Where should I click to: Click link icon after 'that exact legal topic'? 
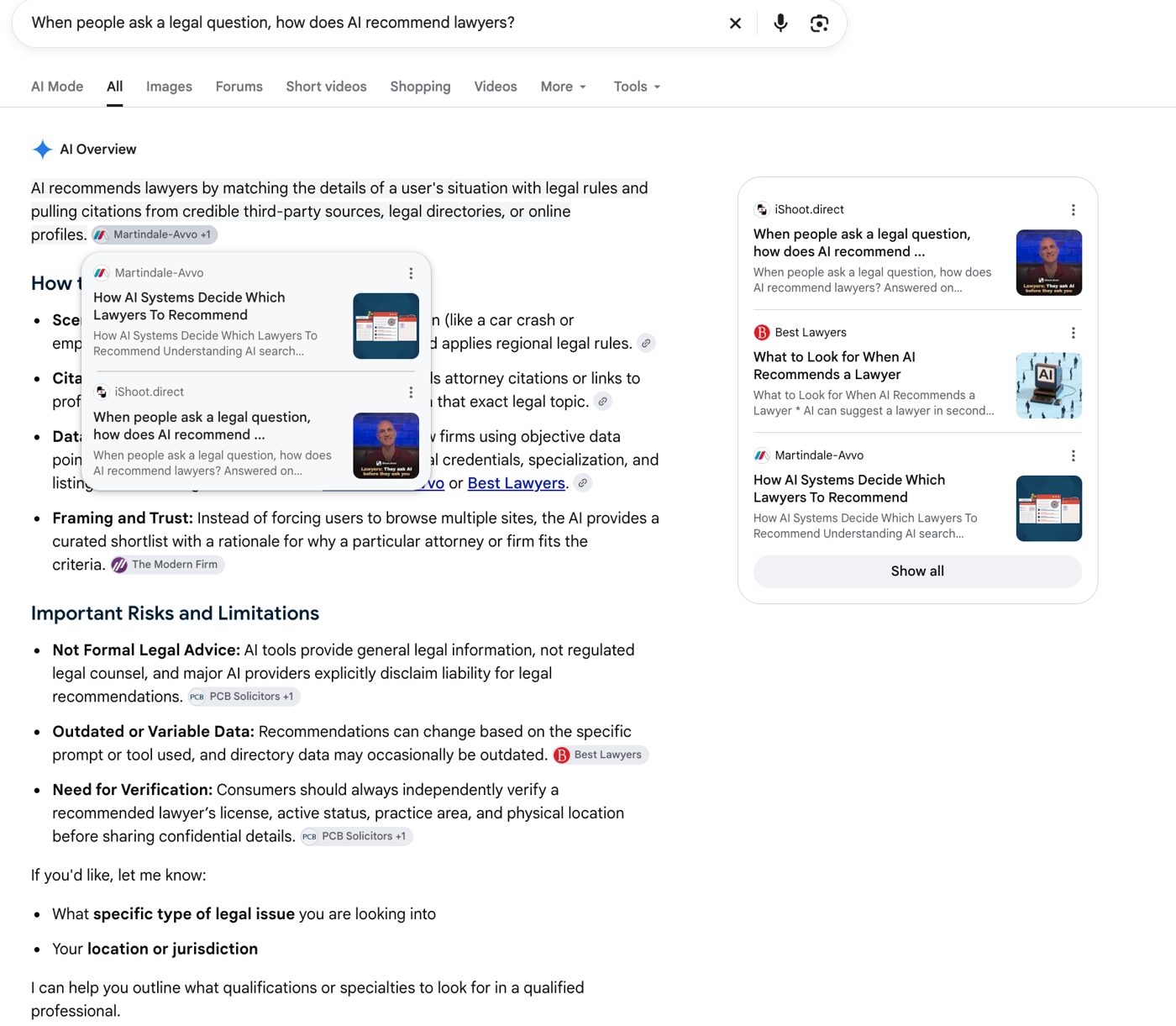pyautogui.click(x=602, y=402)
